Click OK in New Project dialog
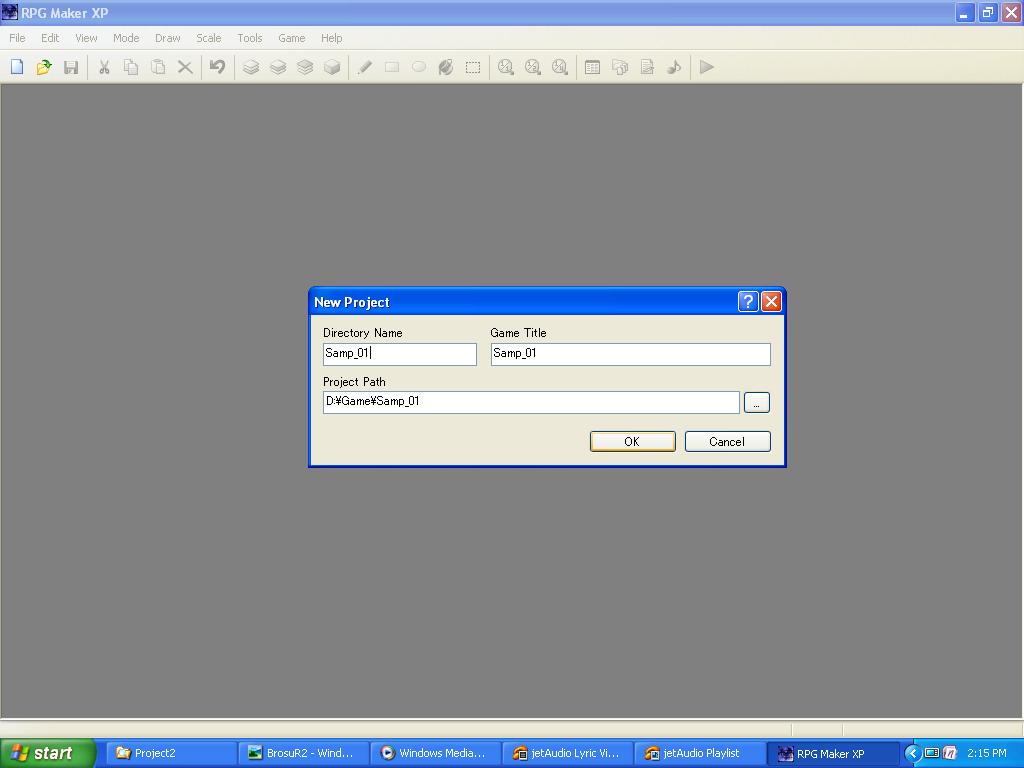 click(632, 441)
